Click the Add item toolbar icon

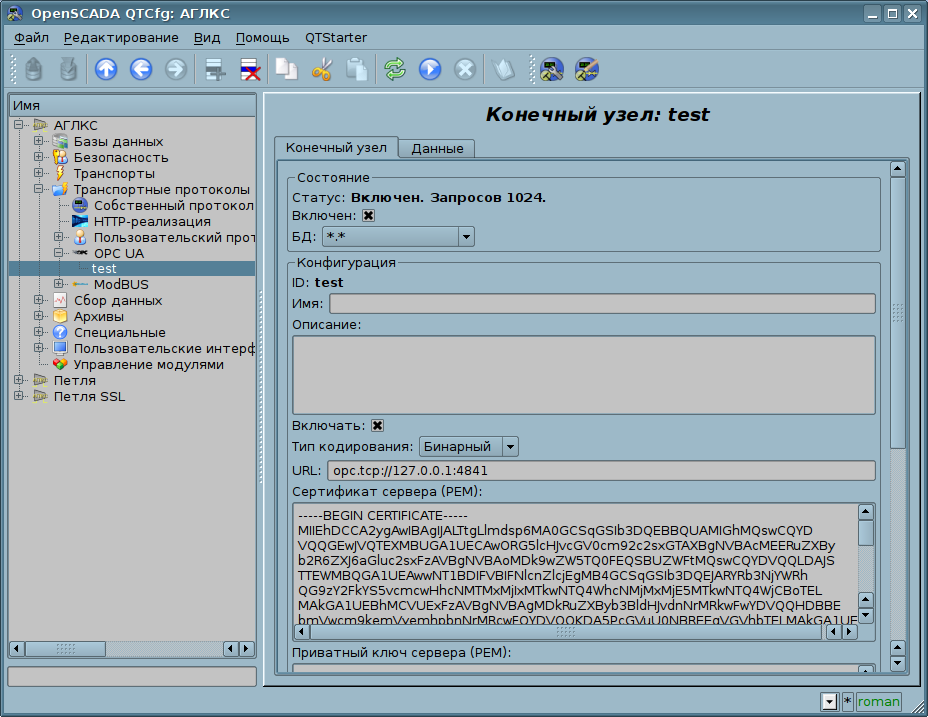213,69
